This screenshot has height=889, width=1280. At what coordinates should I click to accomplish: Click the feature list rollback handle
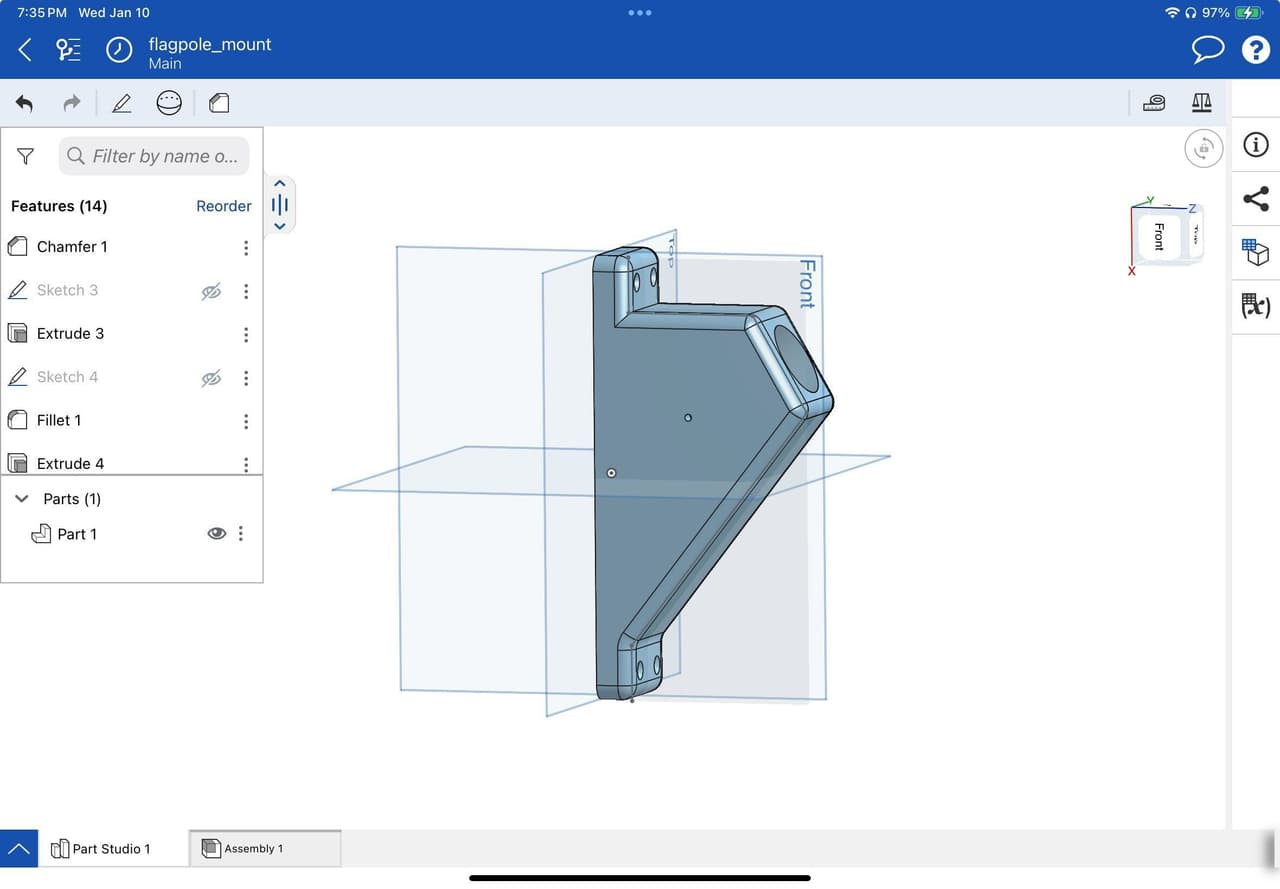(280, 205)
